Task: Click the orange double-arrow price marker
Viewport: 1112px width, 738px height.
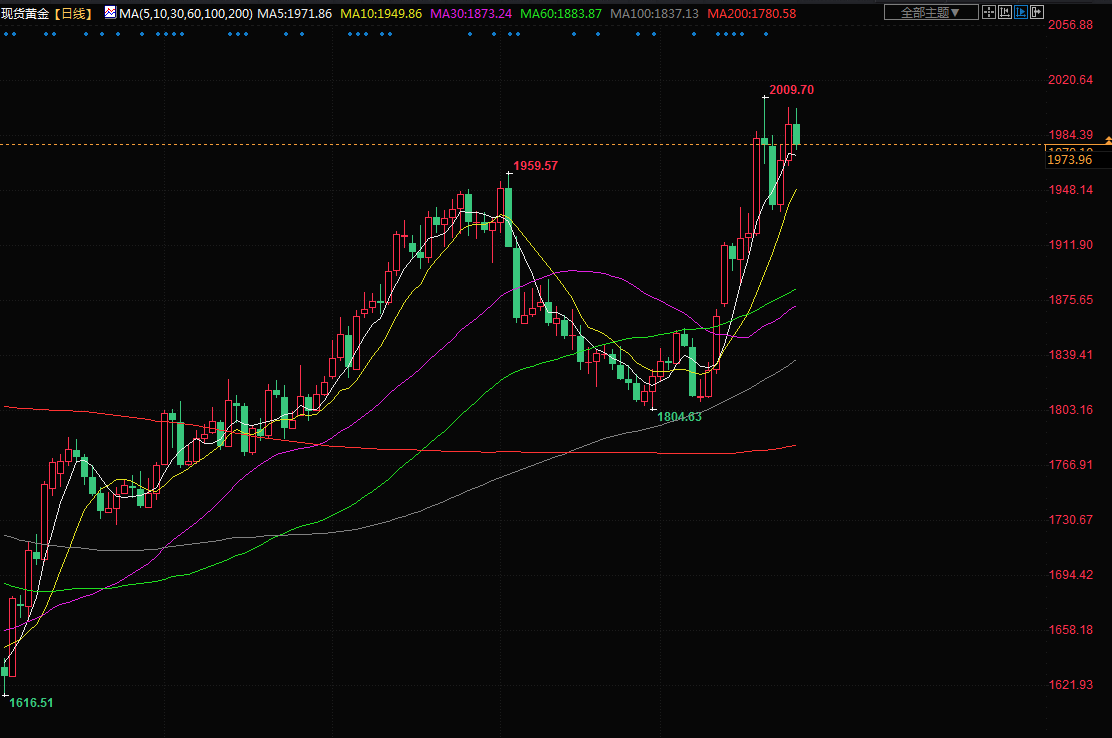Action: click(x=1107, y=141)
